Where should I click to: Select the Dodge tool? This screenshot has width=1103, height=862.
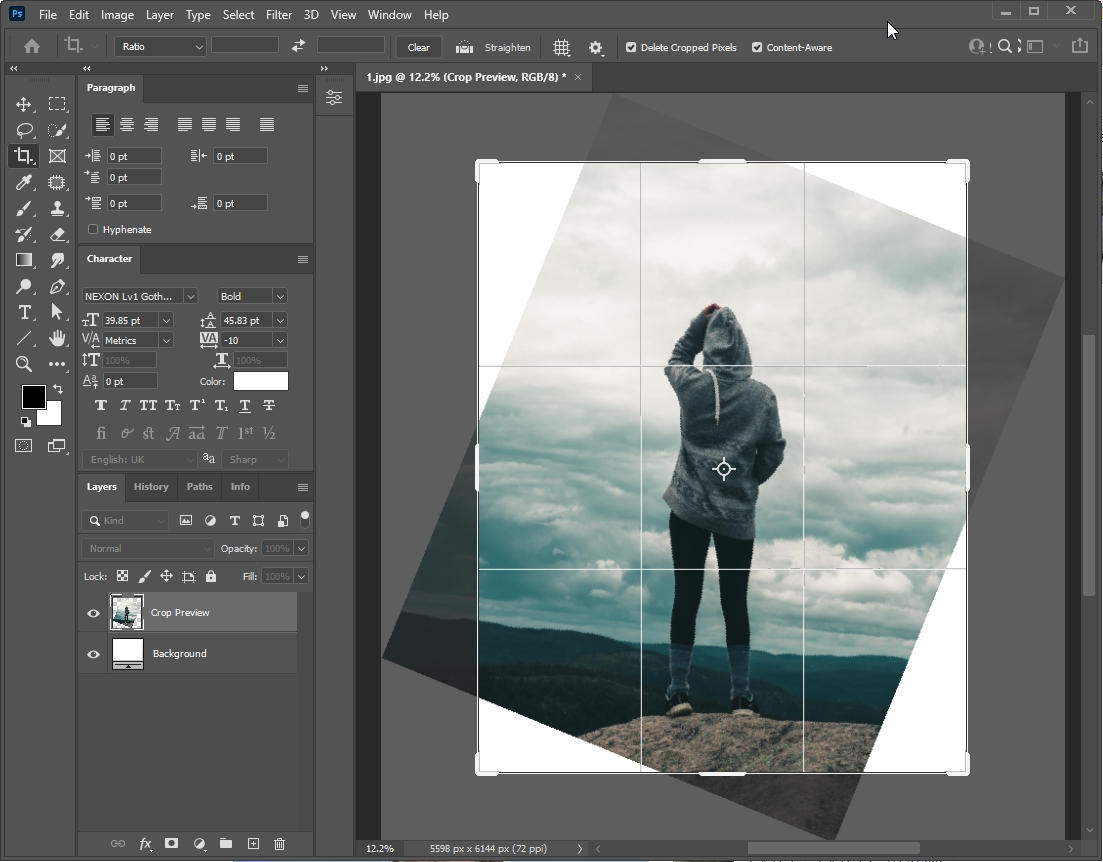[24, 286]
